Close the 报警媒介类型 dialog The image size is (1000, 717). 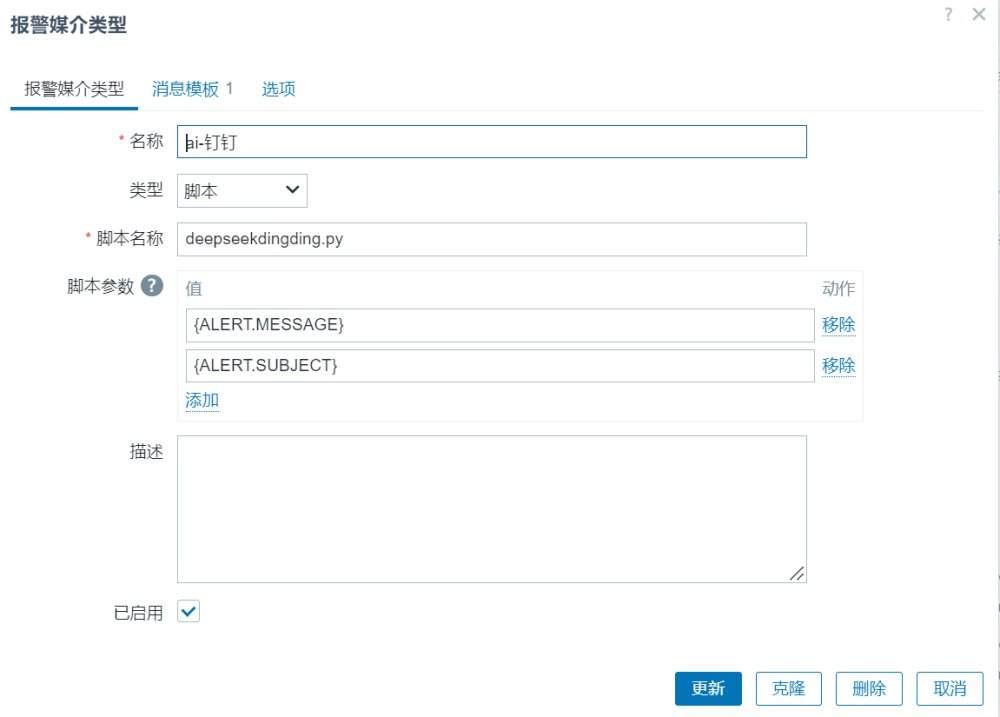click(979, 14)
